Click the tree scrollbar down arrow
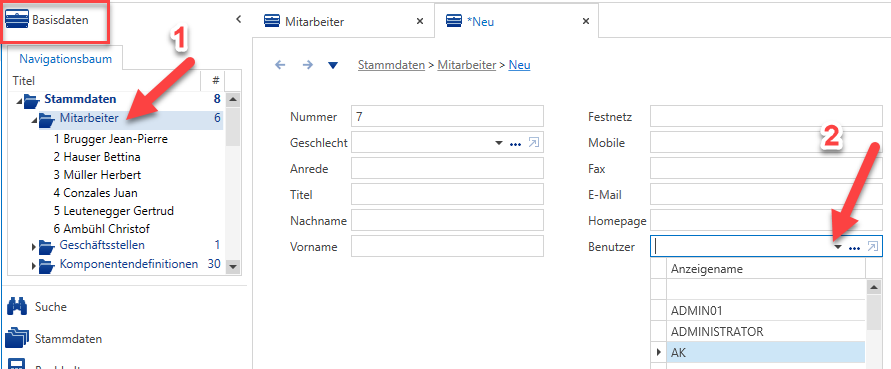Image resolution: width=891 pixels, height=369 pixels. [x=232, y=266]
